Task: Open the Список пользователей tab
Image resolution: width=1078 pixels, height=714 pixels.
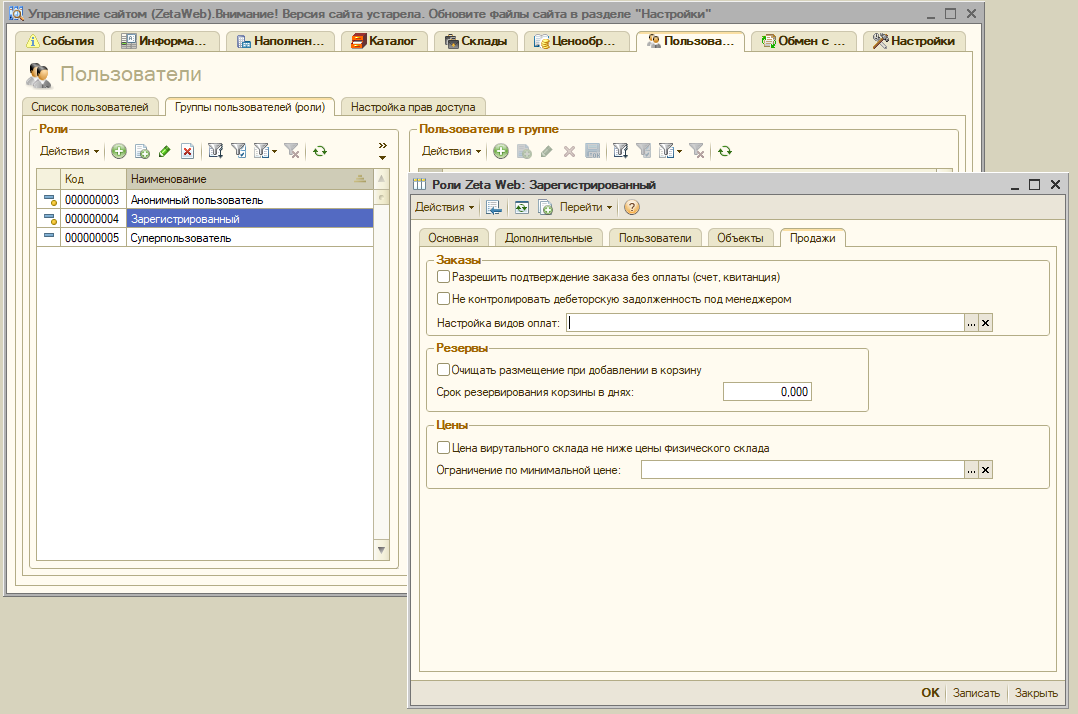Action: tap(90, 107)
